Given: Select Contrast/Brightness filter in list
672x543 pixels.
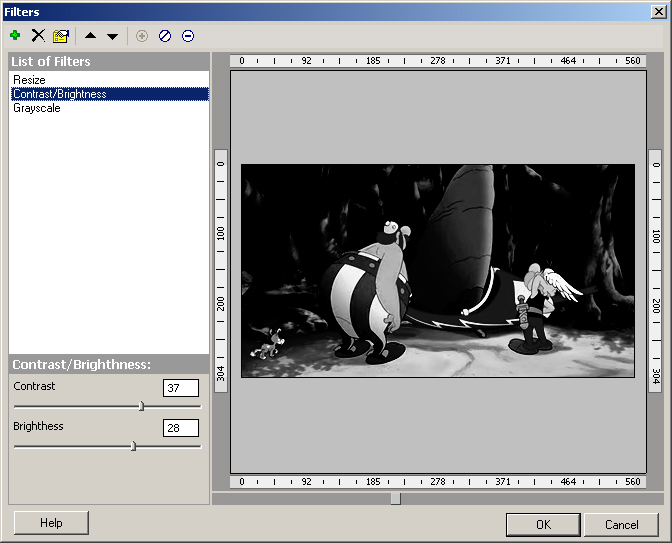Looking at the screenshot, I should point(109,94).
